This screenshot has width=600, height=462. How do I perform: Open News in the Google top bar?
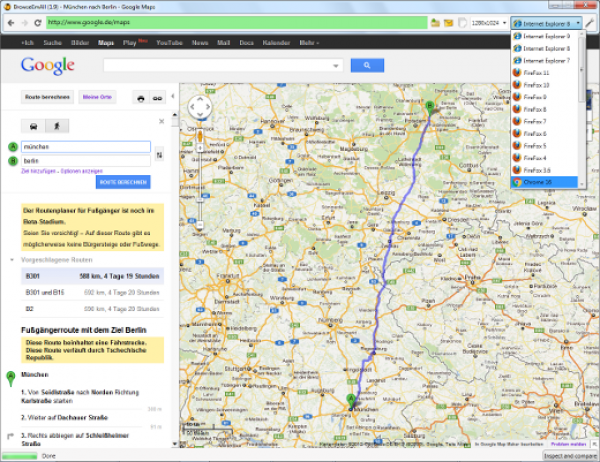[200, 42]
